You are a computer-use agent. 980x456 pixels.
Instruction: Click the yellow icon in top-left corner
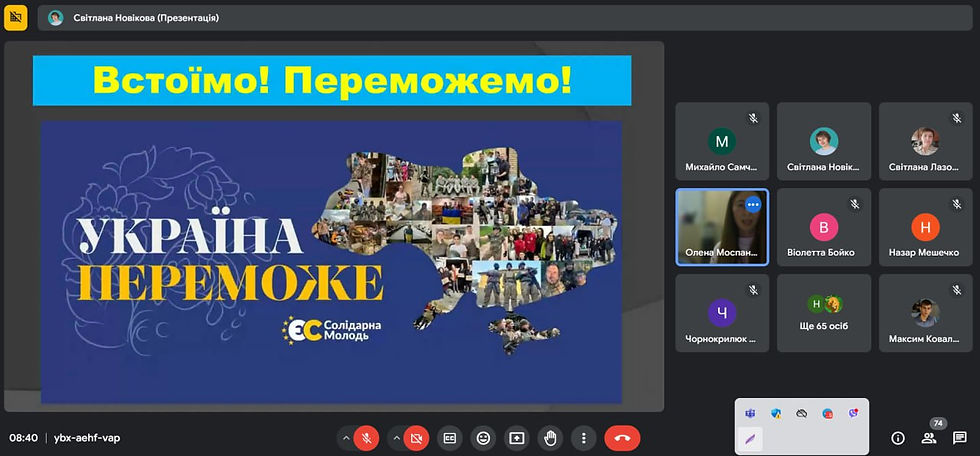pos(16,17)
